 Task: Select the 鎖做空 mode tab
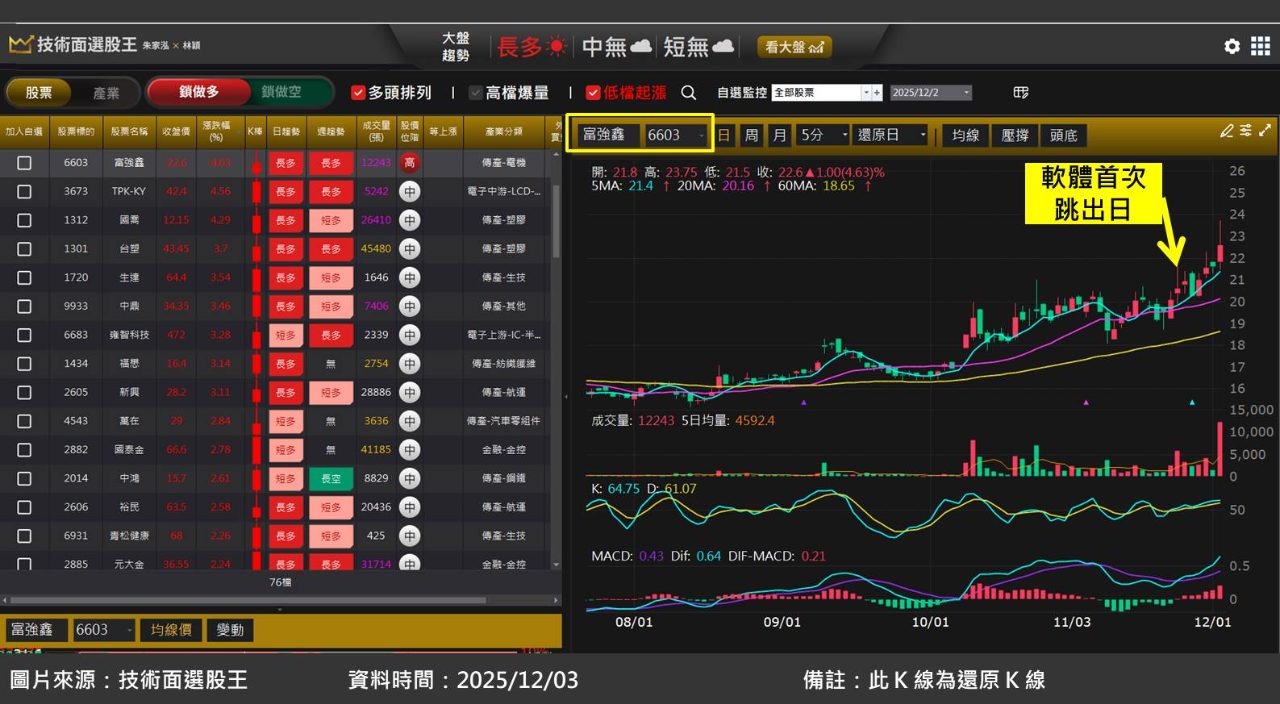(282, 92)
